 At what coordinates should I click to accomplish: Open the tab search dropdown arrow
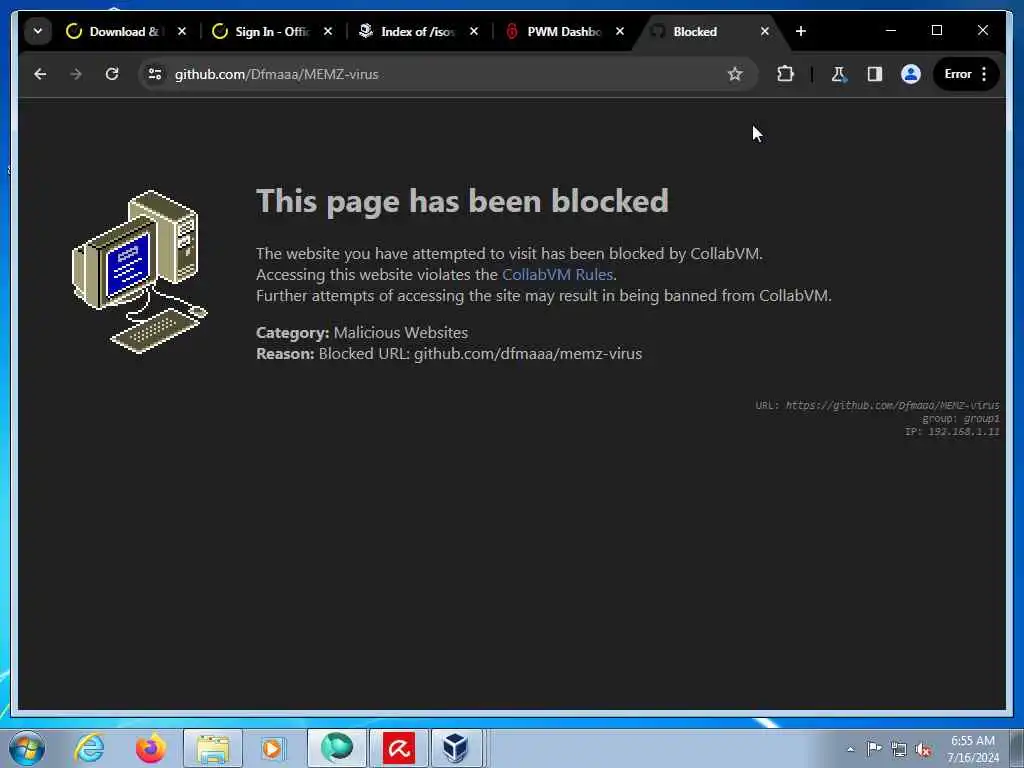(x=38, y=31)
